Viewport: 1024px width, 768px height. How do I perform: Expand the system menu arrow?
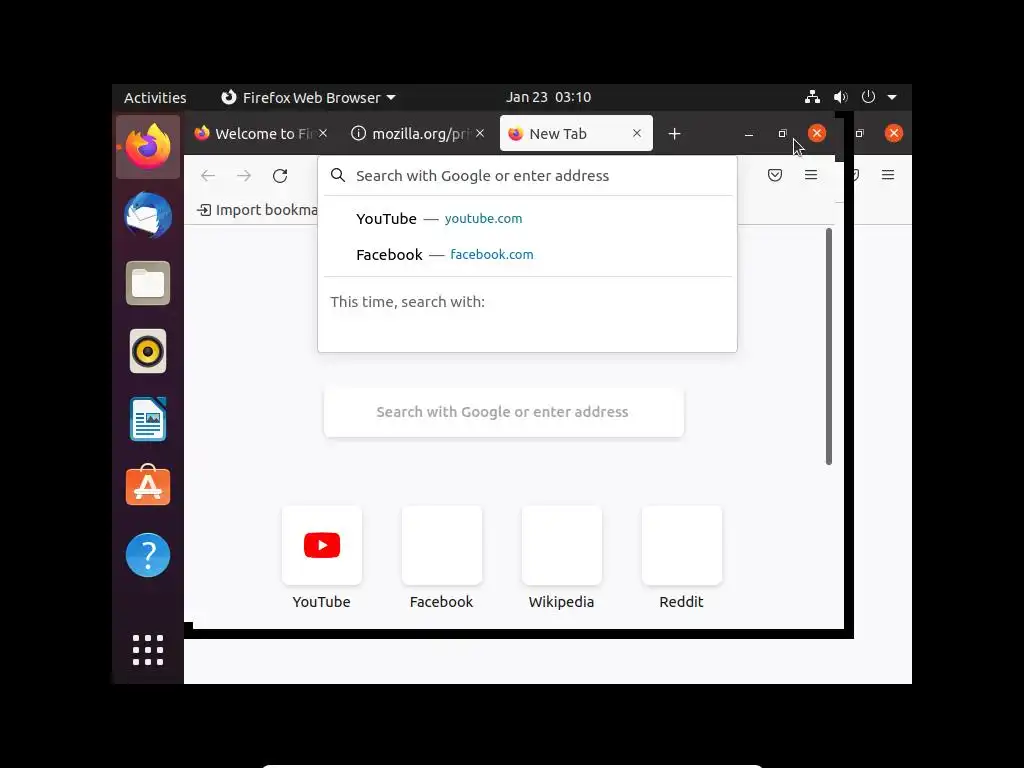pyautogui.click(x=892, y=97)
